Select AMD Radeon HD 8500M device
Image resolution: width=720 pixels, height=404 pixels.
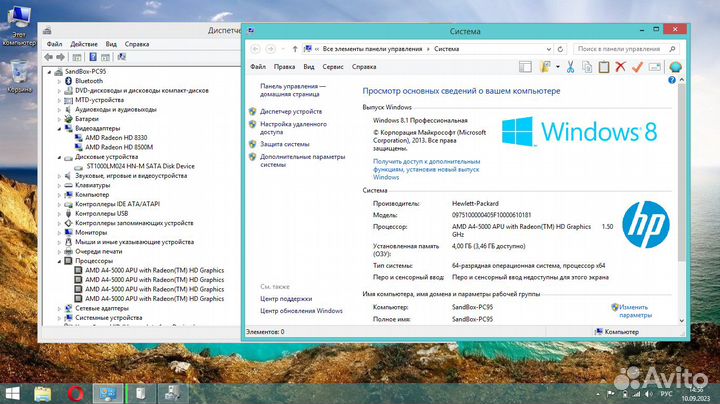119,147
